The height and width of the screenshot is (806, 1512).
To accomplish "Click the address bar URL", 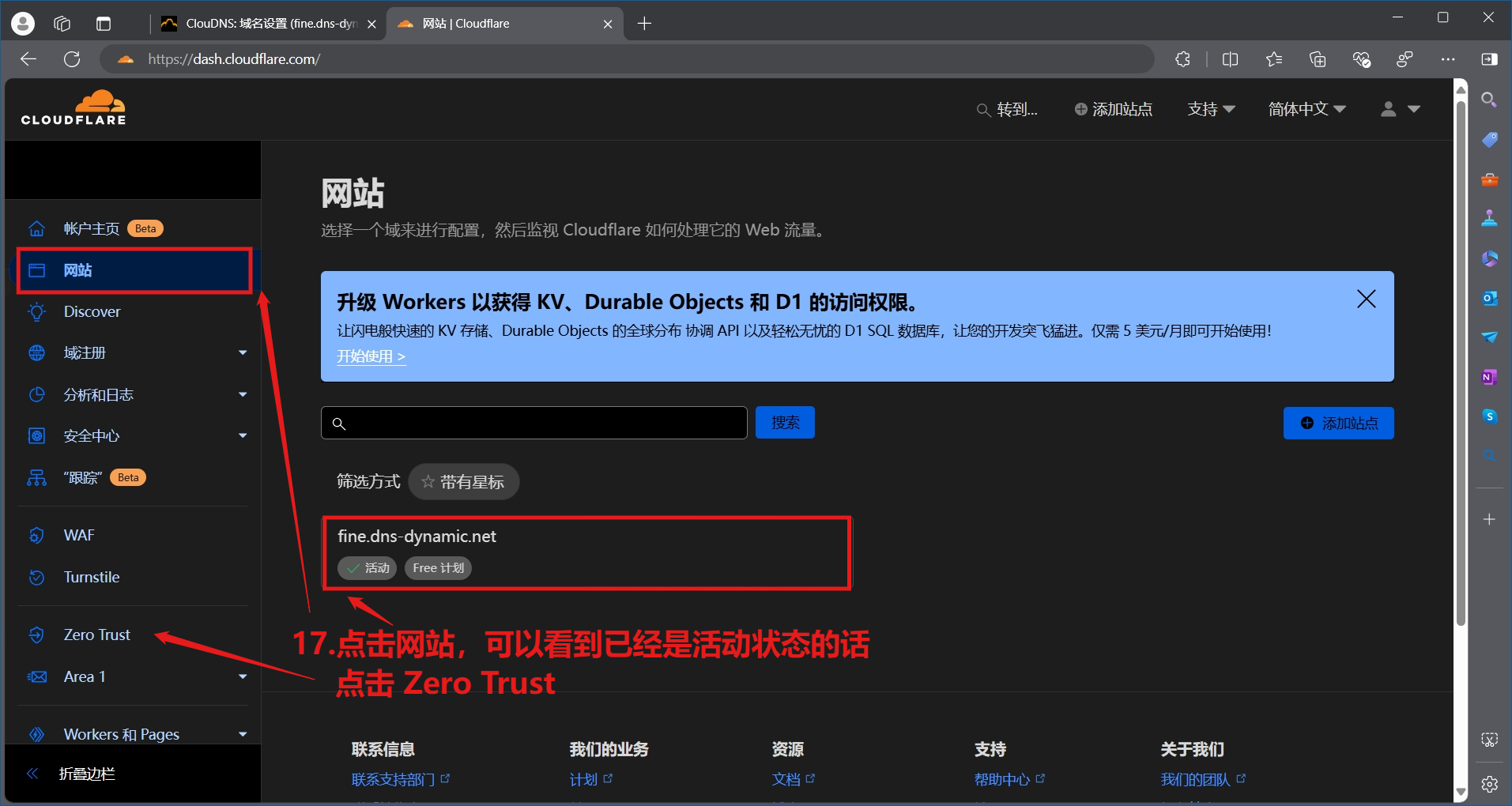I will [x=234, y=59].
